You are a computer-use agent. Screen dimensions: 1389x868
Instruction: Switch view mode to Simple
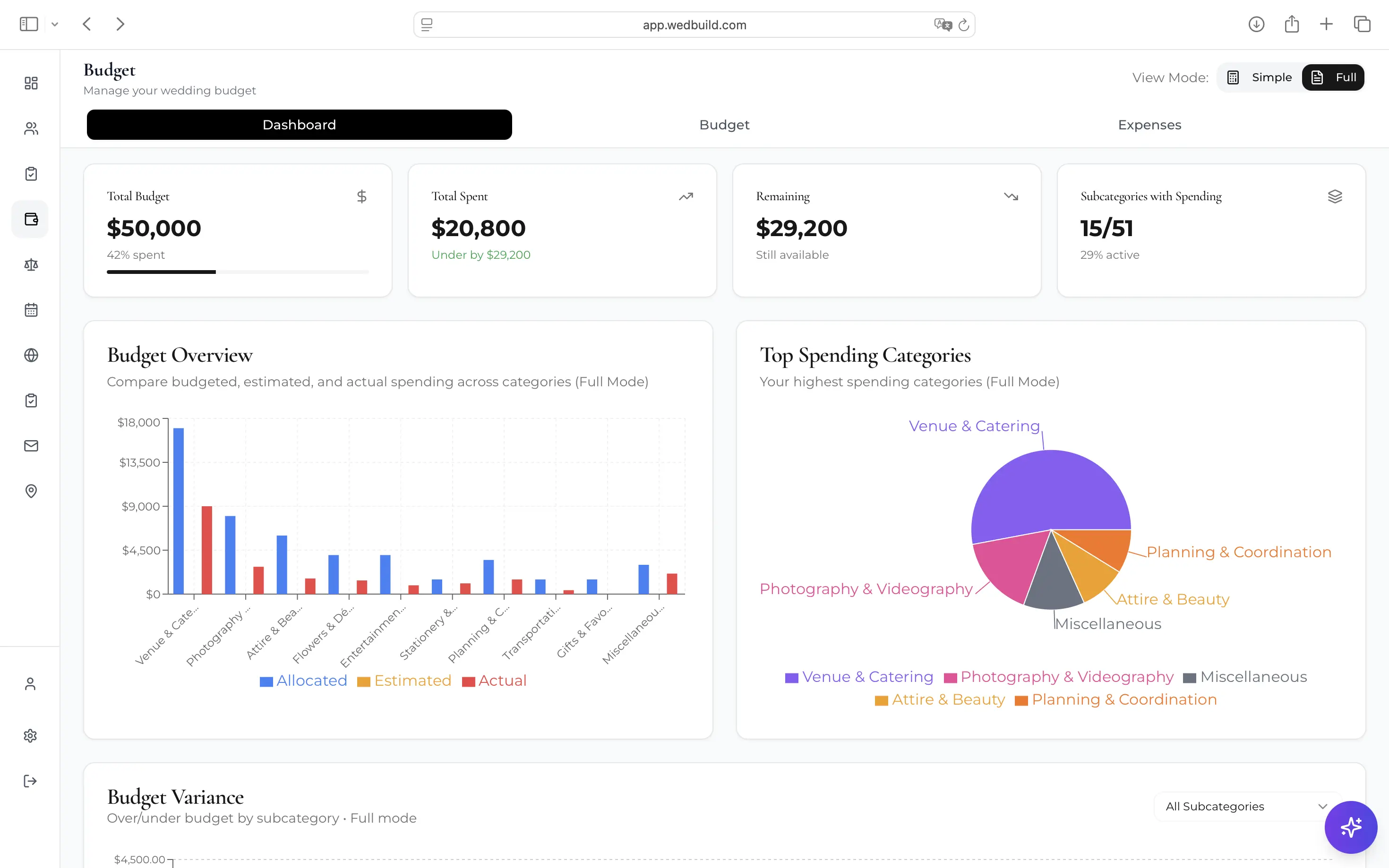click(1259, 77)
